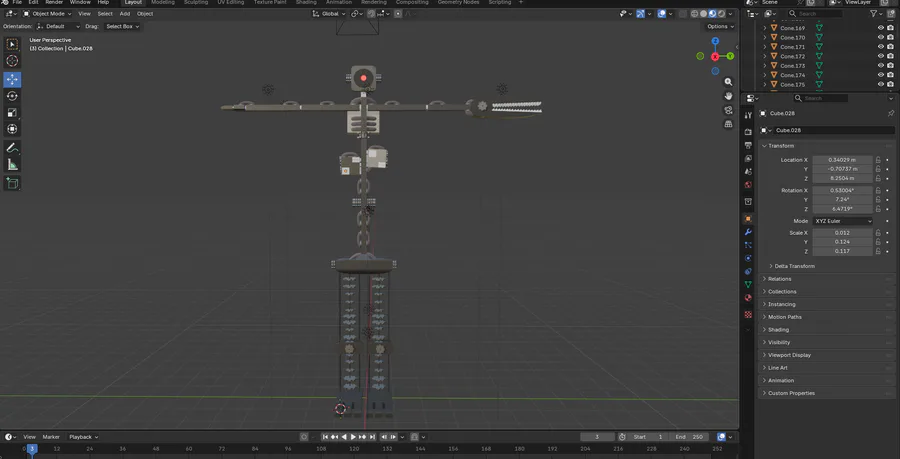
Task: Select the 3D Cursor tool
Action: (x=12, y=61)
